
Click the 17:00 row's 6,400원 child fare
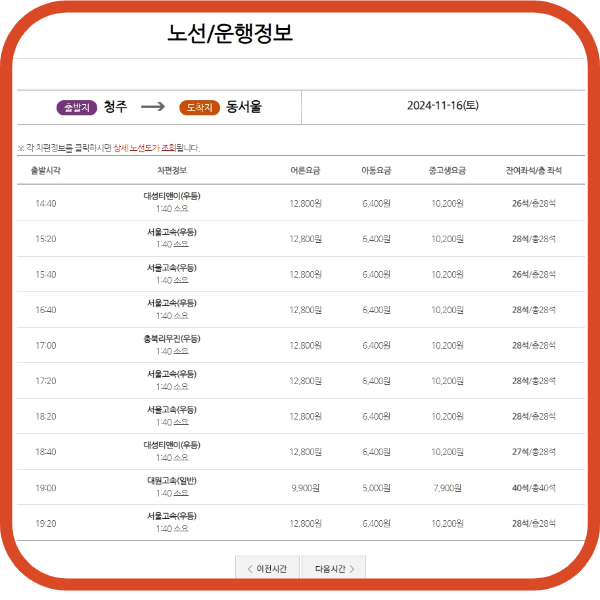(376, 345)
